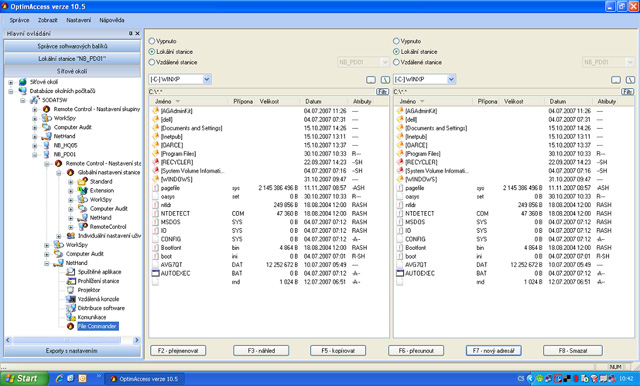Switch to OptimAccess taskbar button
The image size is (640, 386).
coord(144,379)
